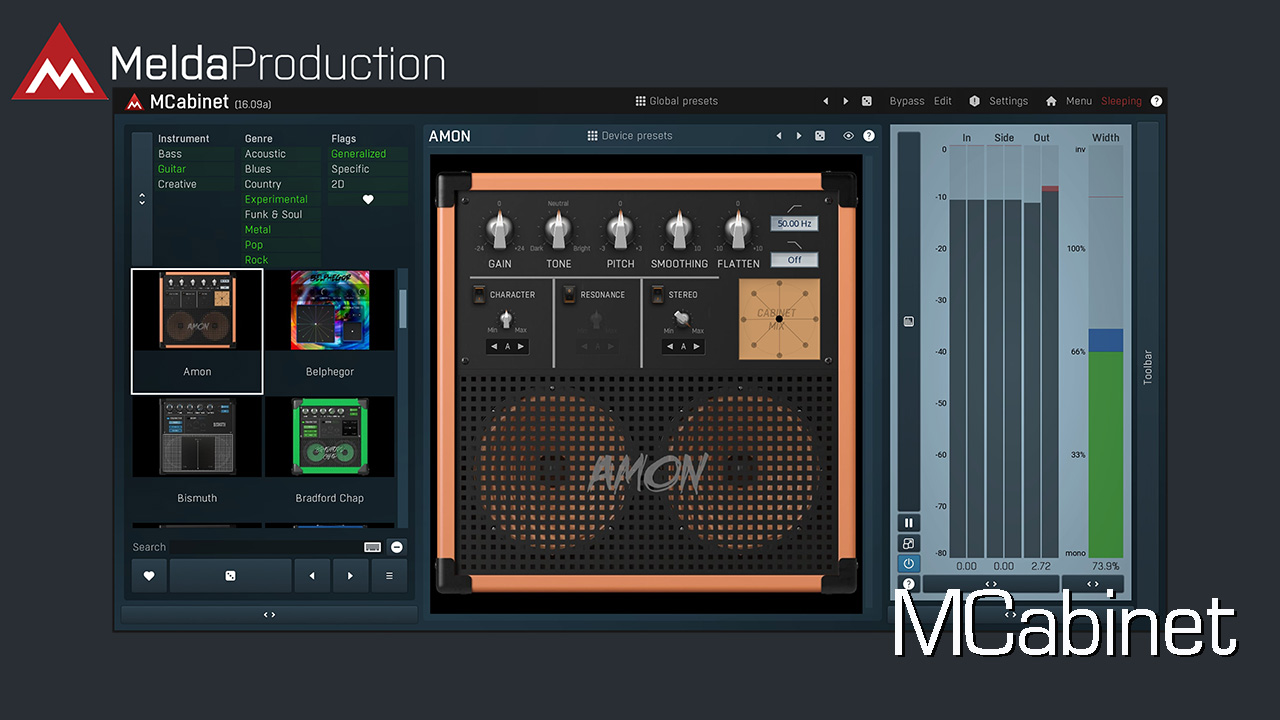This screenshot has width=1280, height=720.
Task: Expand the Toolbar side panel
Action: coord(1147,368)
